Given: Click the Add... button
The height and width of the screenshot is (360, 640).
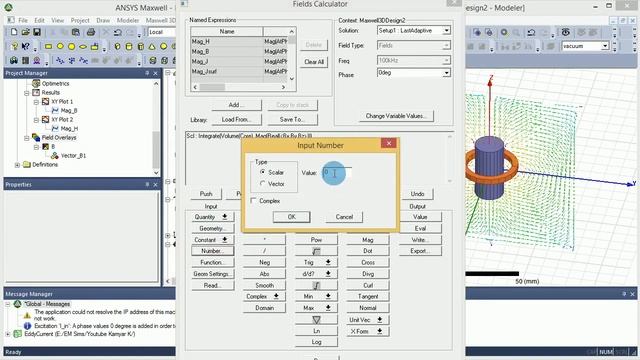Looking at the screenshot, I should coord(236,105).
